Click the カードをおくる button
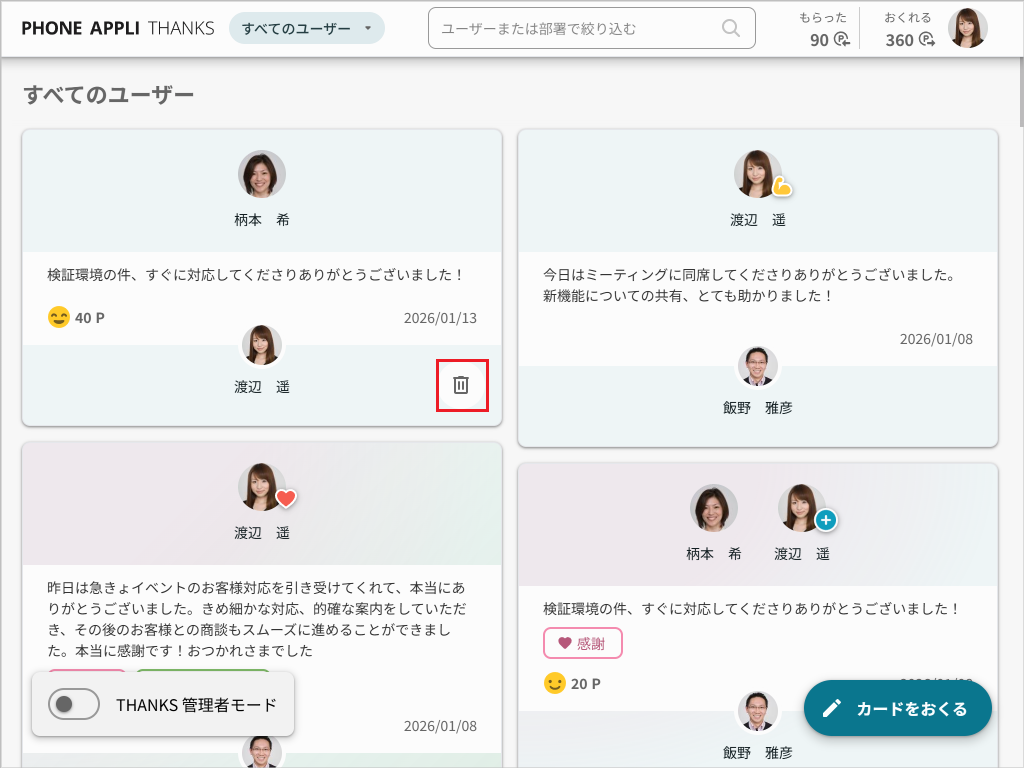Screen dimensions: 1024x768 click(898, 709)
